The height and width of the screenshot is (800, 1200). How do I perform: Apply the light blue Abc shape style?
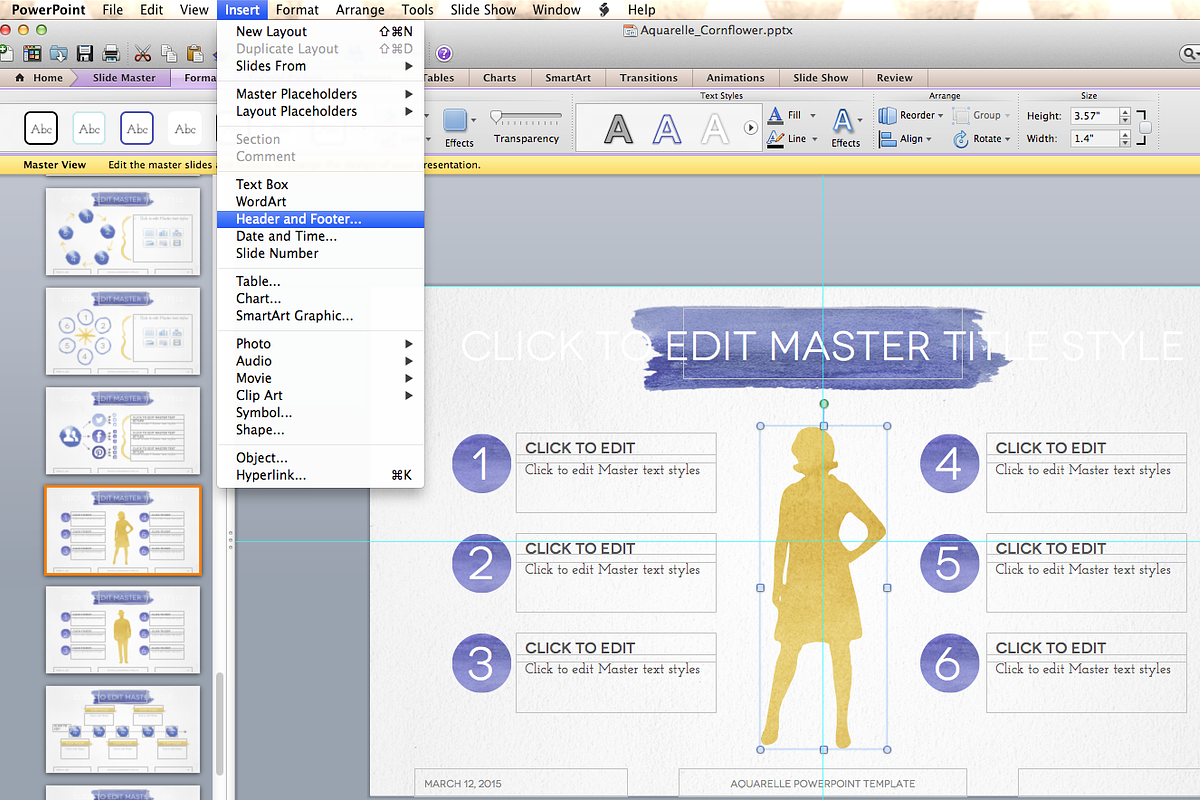[89, 128]
